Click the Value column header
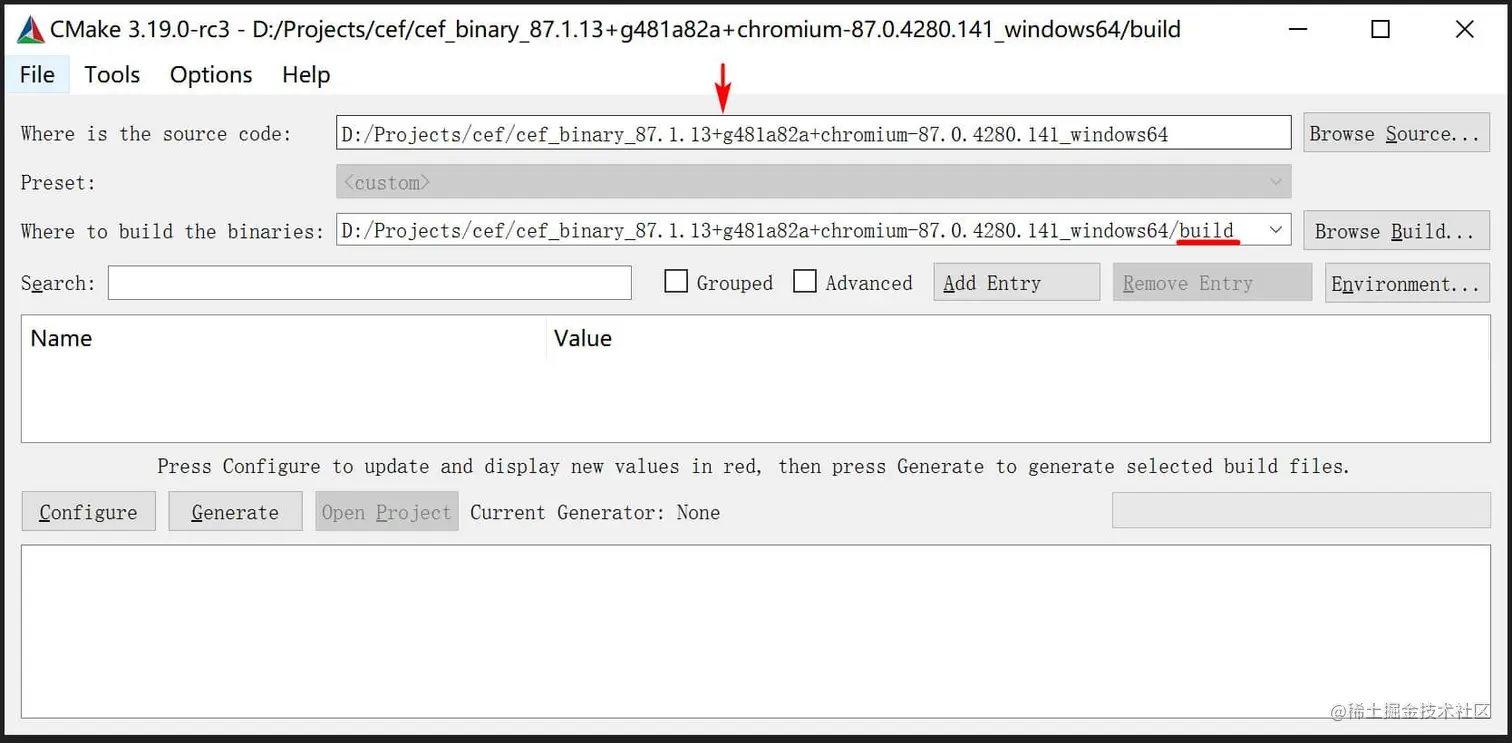Screen dimensions: 1512x743 (583, 338)
